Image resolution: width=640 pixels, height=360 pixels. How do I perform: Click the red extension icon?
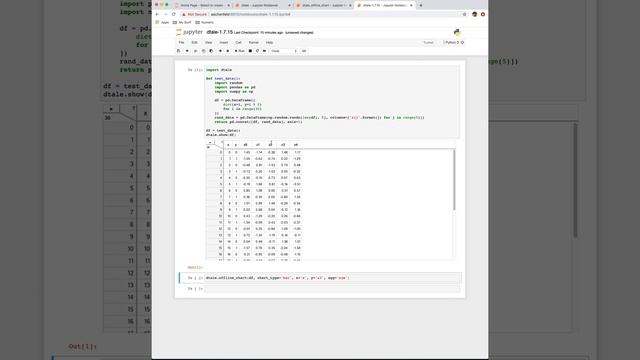(x=483, y=14)
